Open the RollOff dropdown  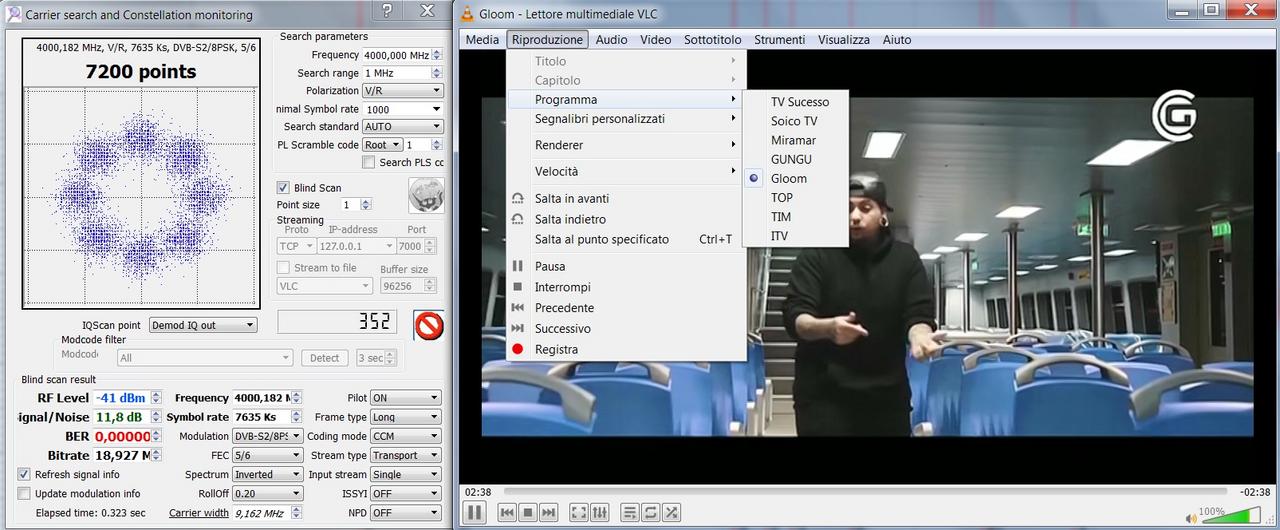coord(267,493)
